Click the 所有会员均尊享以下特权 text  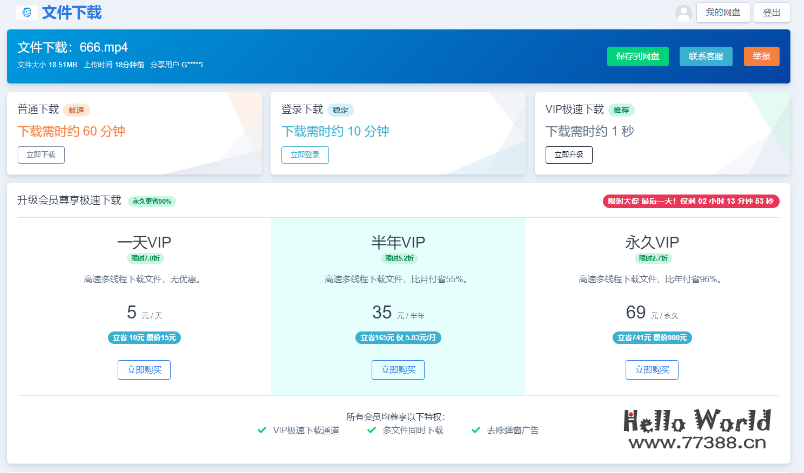tap(395, 417)
